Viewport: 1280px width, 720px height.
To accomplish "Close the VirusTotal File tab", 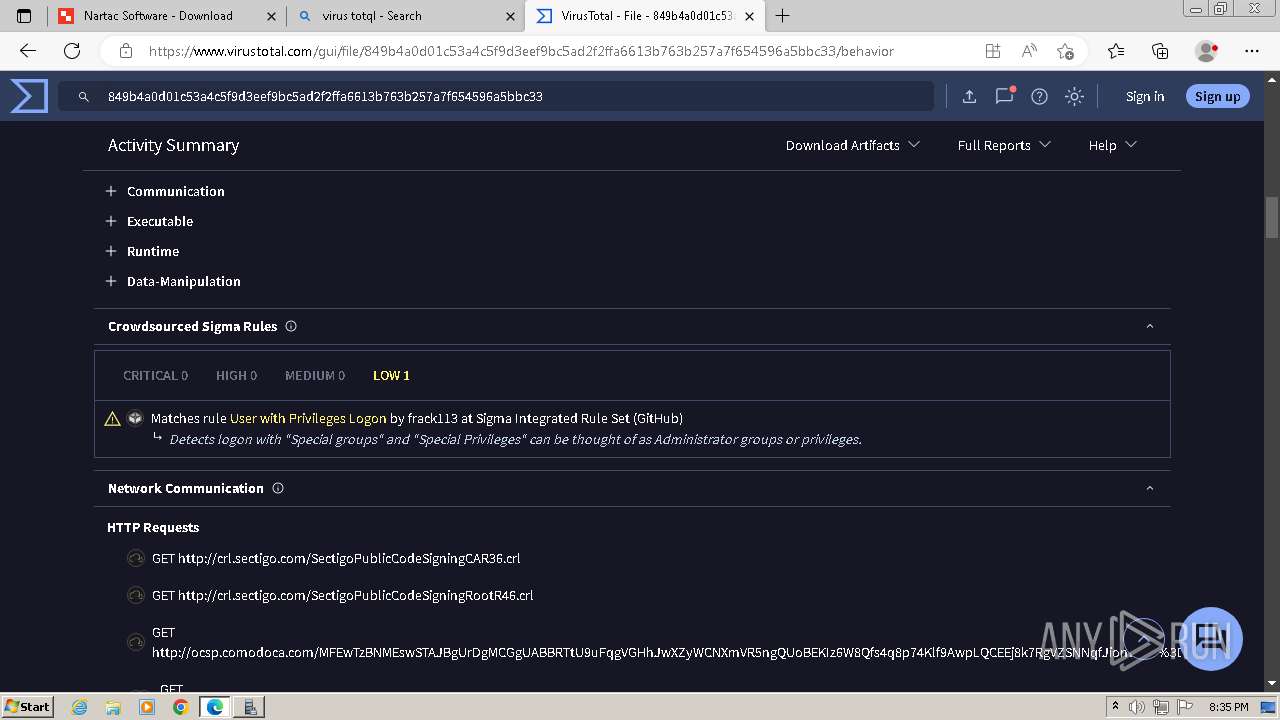I will tap(749, 16).
